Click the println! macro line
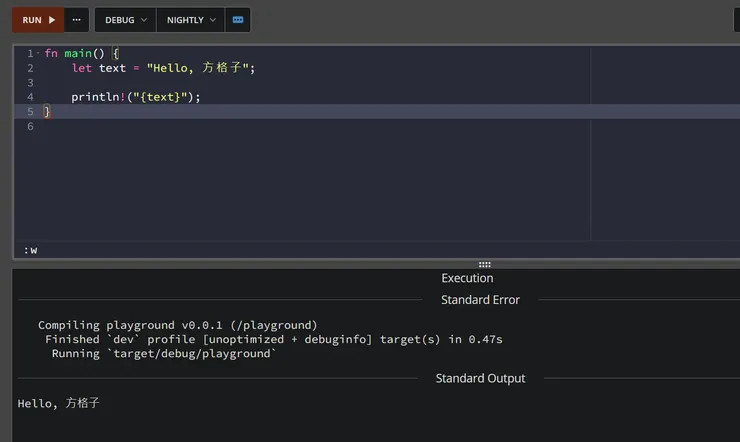 (x=136, y=97)
